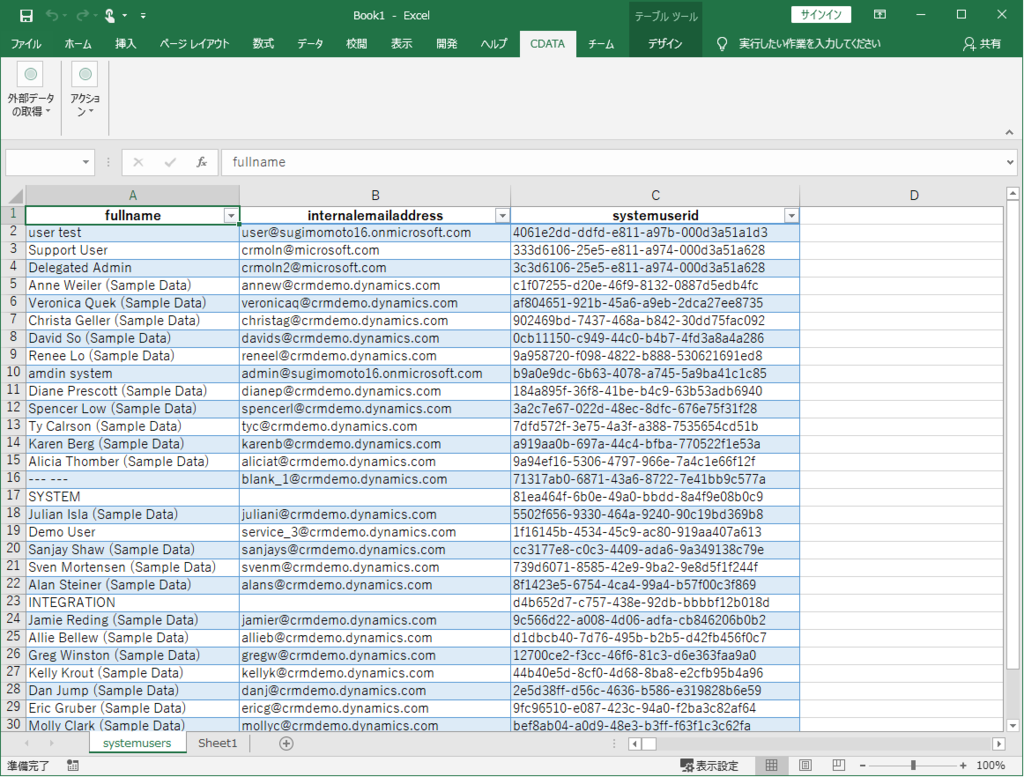
Task: Click cell 'admin@sugimomoto16.onmicrosoft.com'
Action: pos(375,373)
